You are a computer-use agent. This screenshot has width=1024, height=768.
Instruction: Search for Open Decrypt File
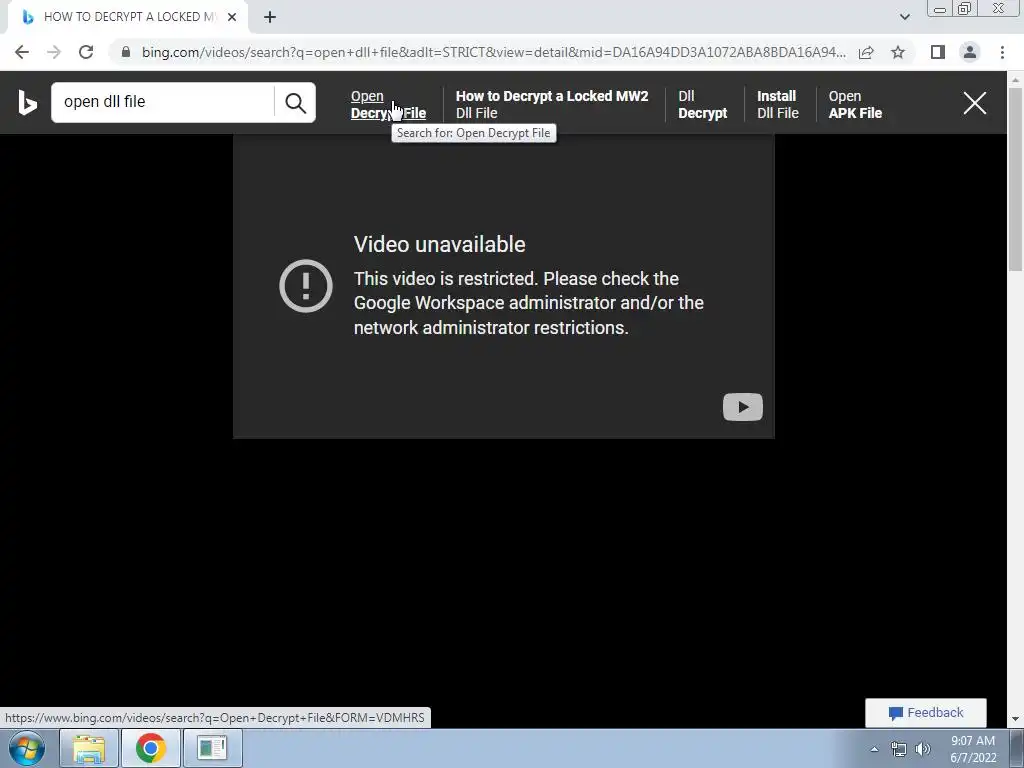[x=388, y=104]
